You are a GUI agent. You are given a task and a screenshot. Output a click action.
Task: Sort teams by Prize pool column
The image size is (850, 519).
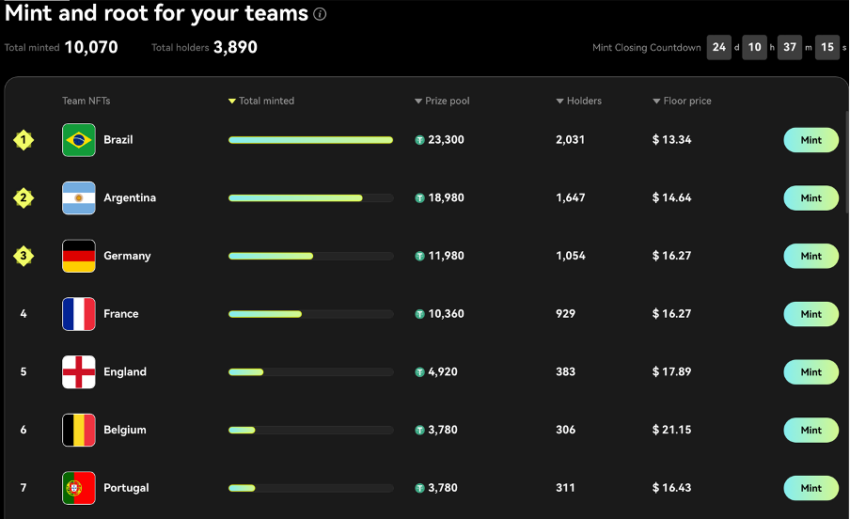[x=442, y=101]
